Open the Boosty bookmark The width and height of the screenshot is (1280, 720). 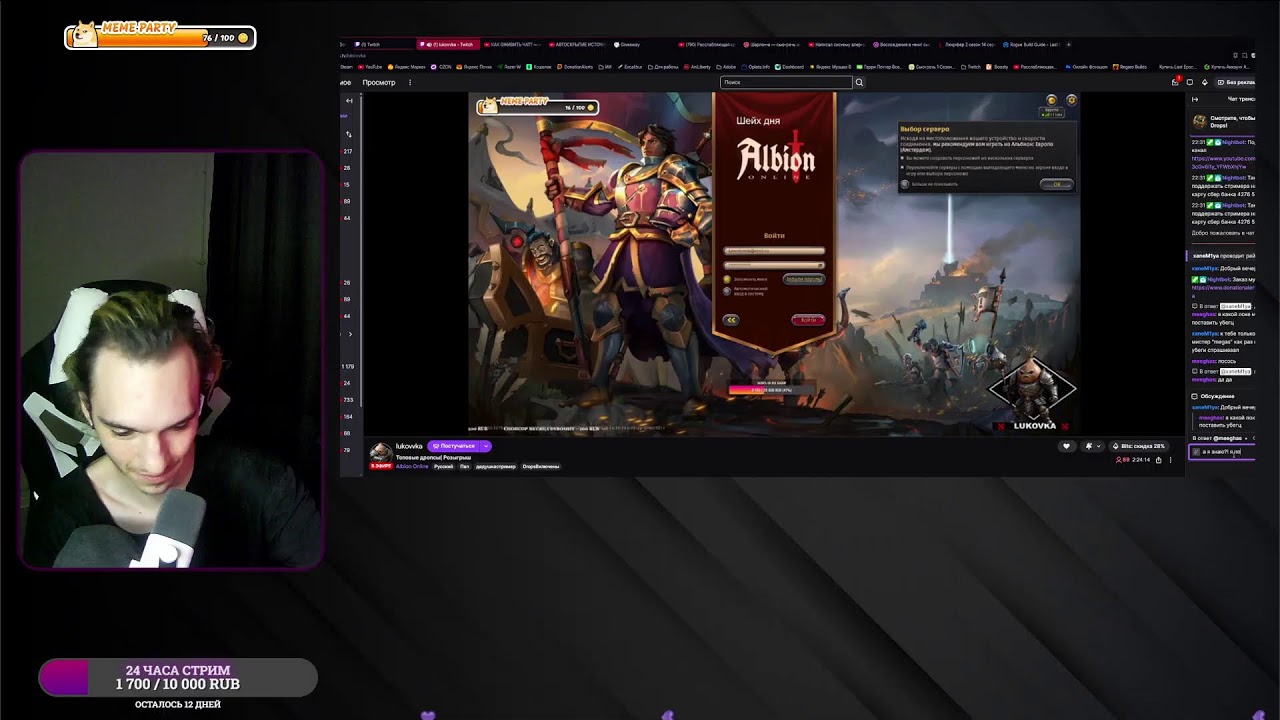995,67
